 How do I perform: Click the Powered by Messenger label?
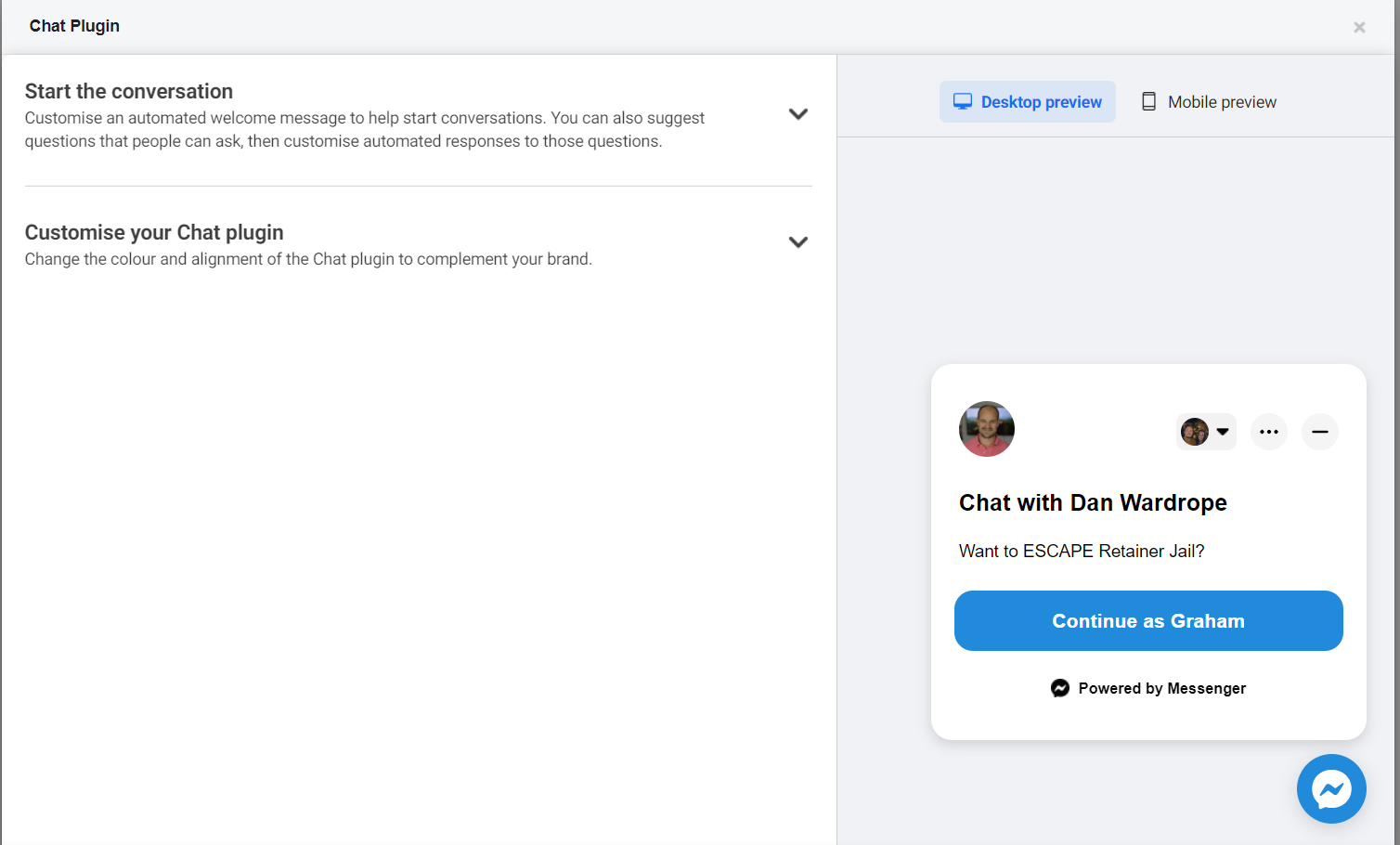(1161, 688)
